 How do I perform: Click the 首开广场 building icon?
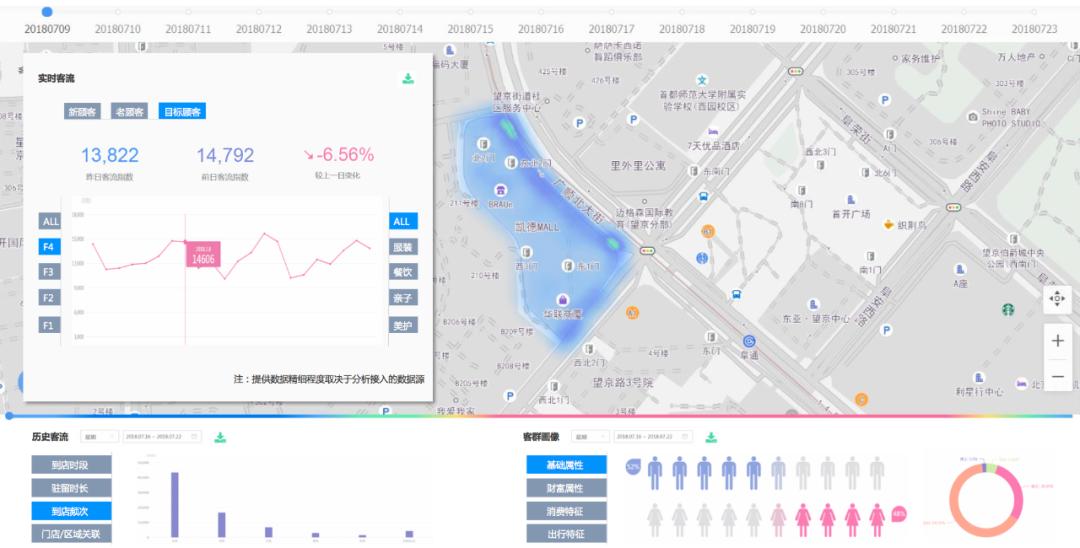click(851, 200)
